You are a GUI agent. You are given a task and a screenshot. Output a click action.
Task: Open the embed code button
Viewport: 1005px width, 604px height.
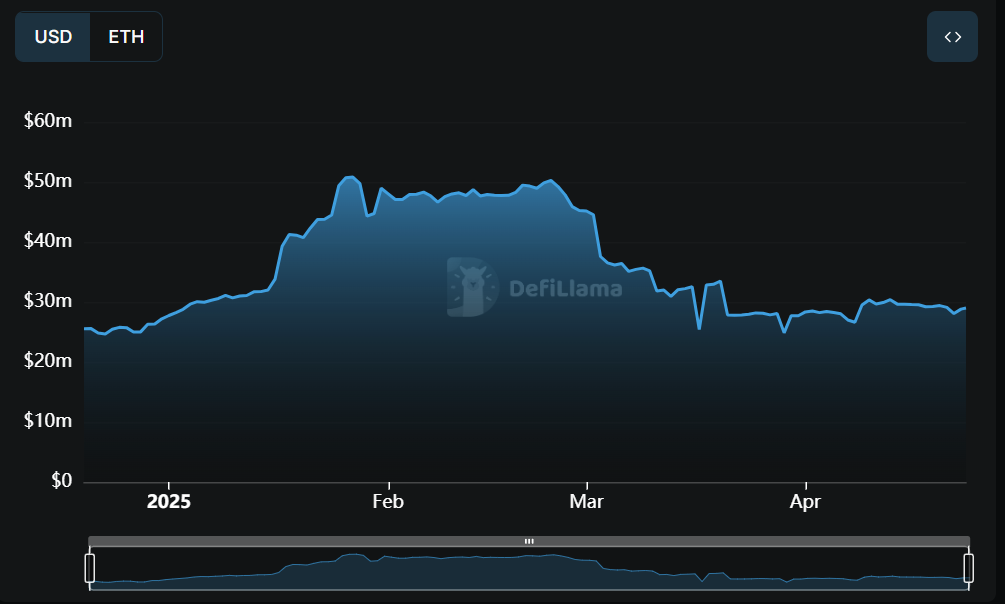[952, 37]
